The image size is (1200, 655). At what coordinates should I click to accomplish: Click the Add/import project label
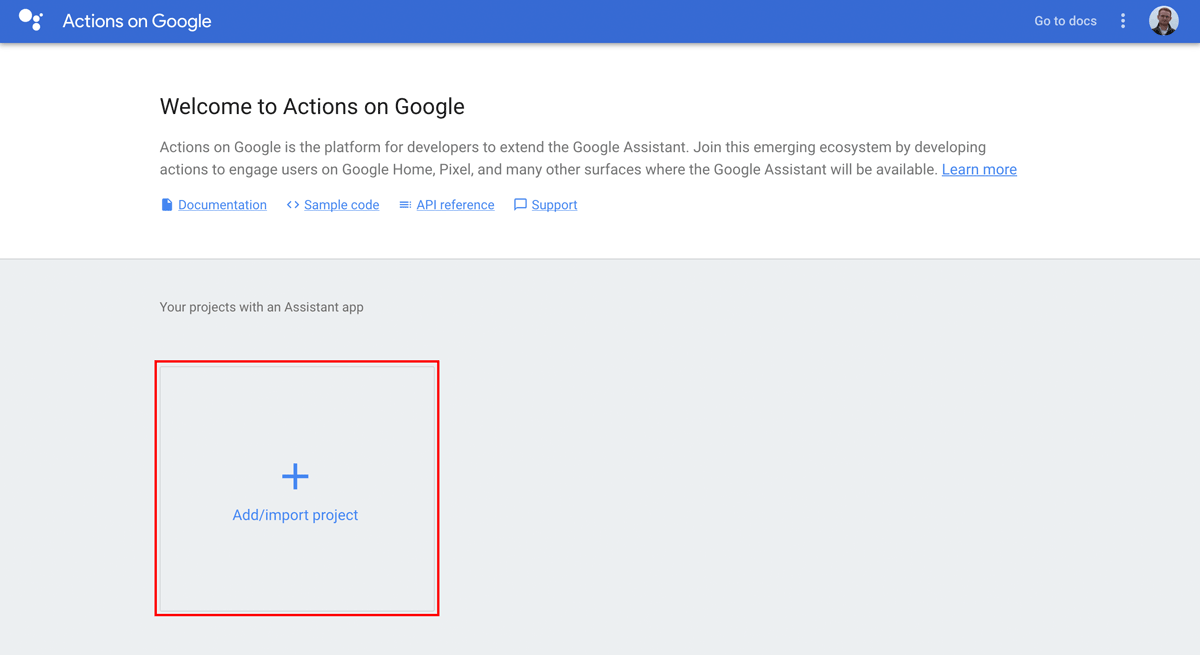295,515
